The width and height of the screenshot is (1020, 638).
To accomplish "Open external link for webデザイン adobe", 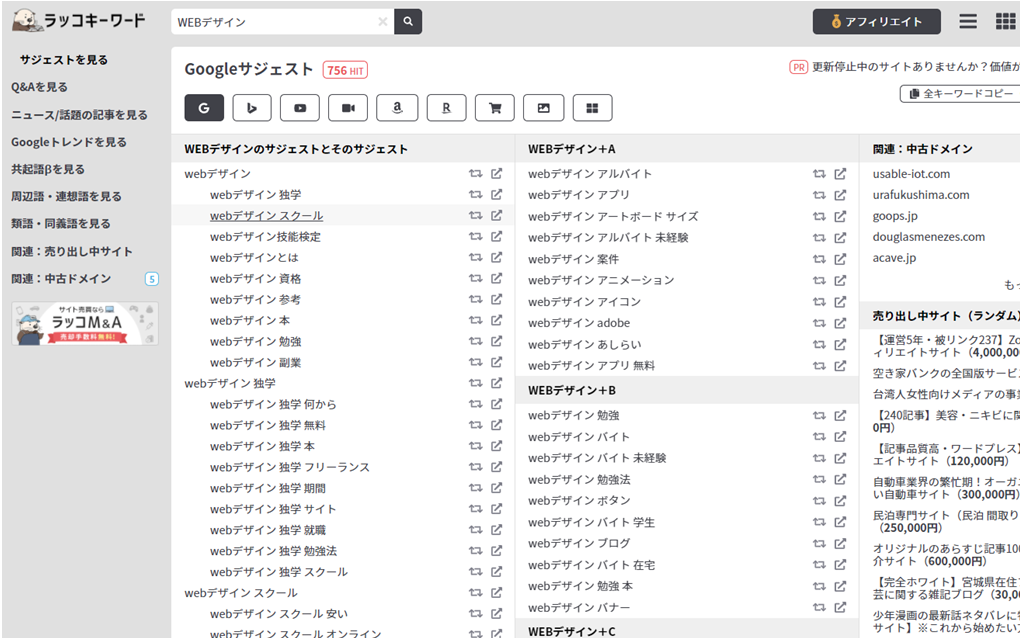I will tap(840, 323).
